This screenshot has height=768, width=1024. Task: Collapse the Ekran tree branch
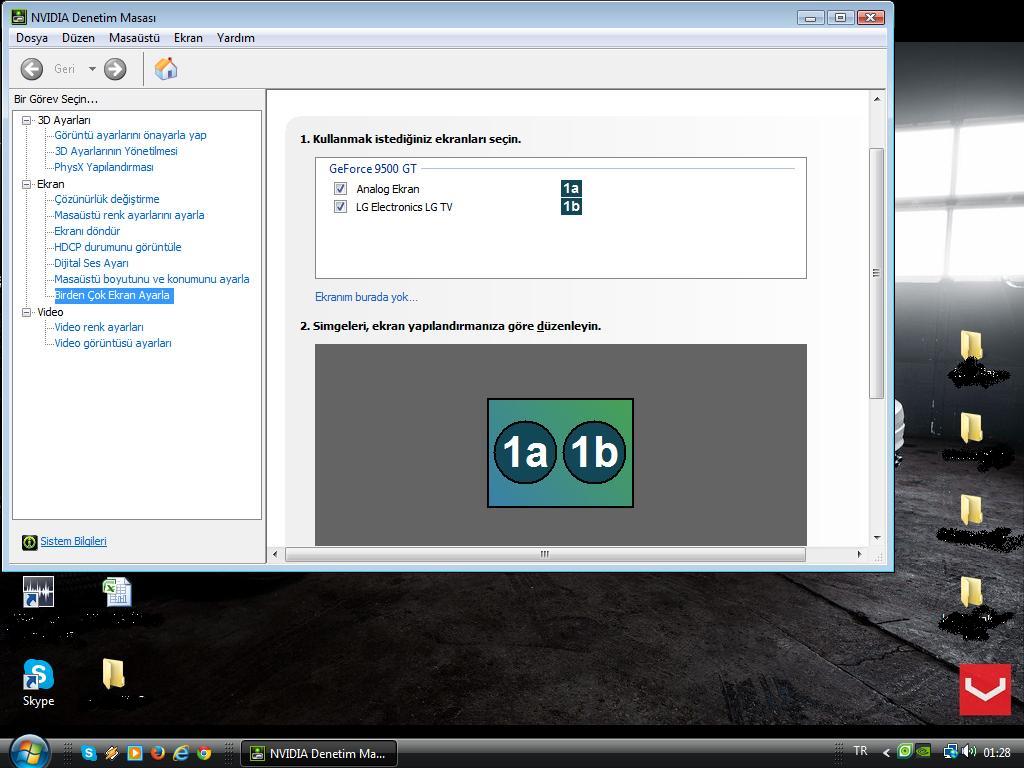[x=27, y=184]
